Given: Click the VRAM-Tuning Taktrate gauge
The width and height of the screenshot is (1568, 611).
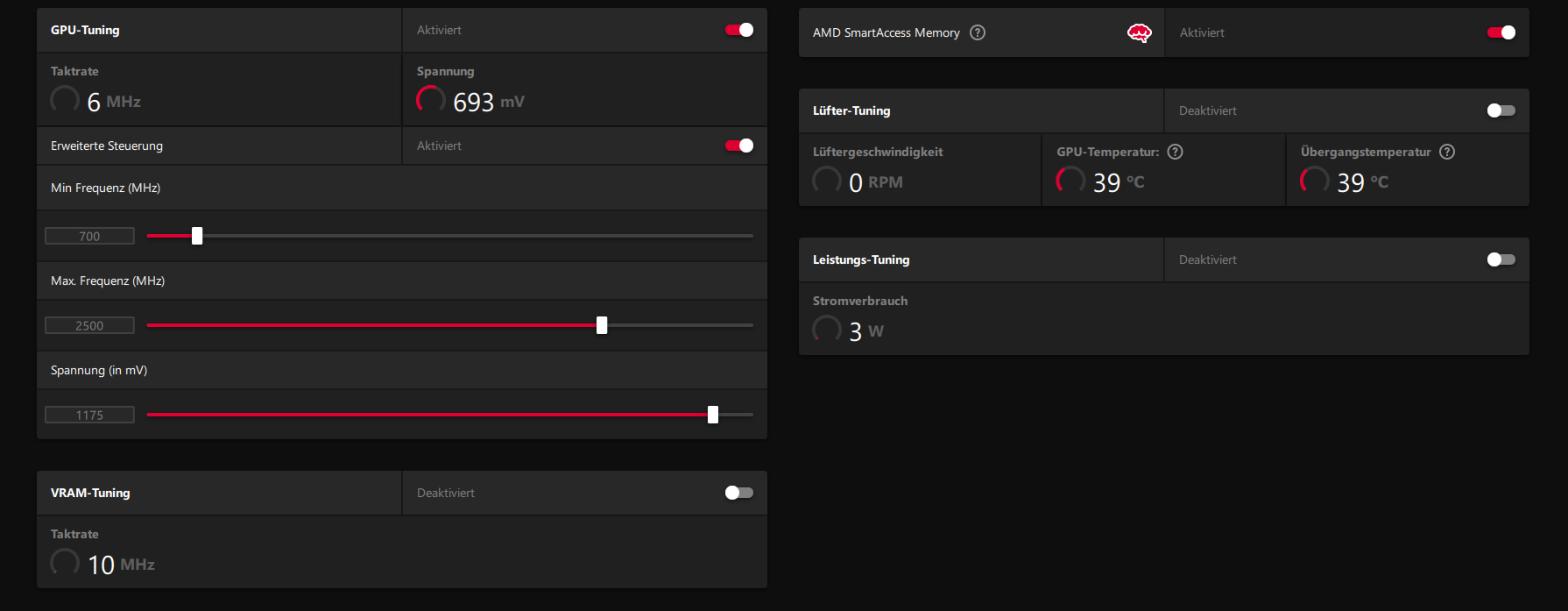Looking at the screenshot, I should pos(65,563).
